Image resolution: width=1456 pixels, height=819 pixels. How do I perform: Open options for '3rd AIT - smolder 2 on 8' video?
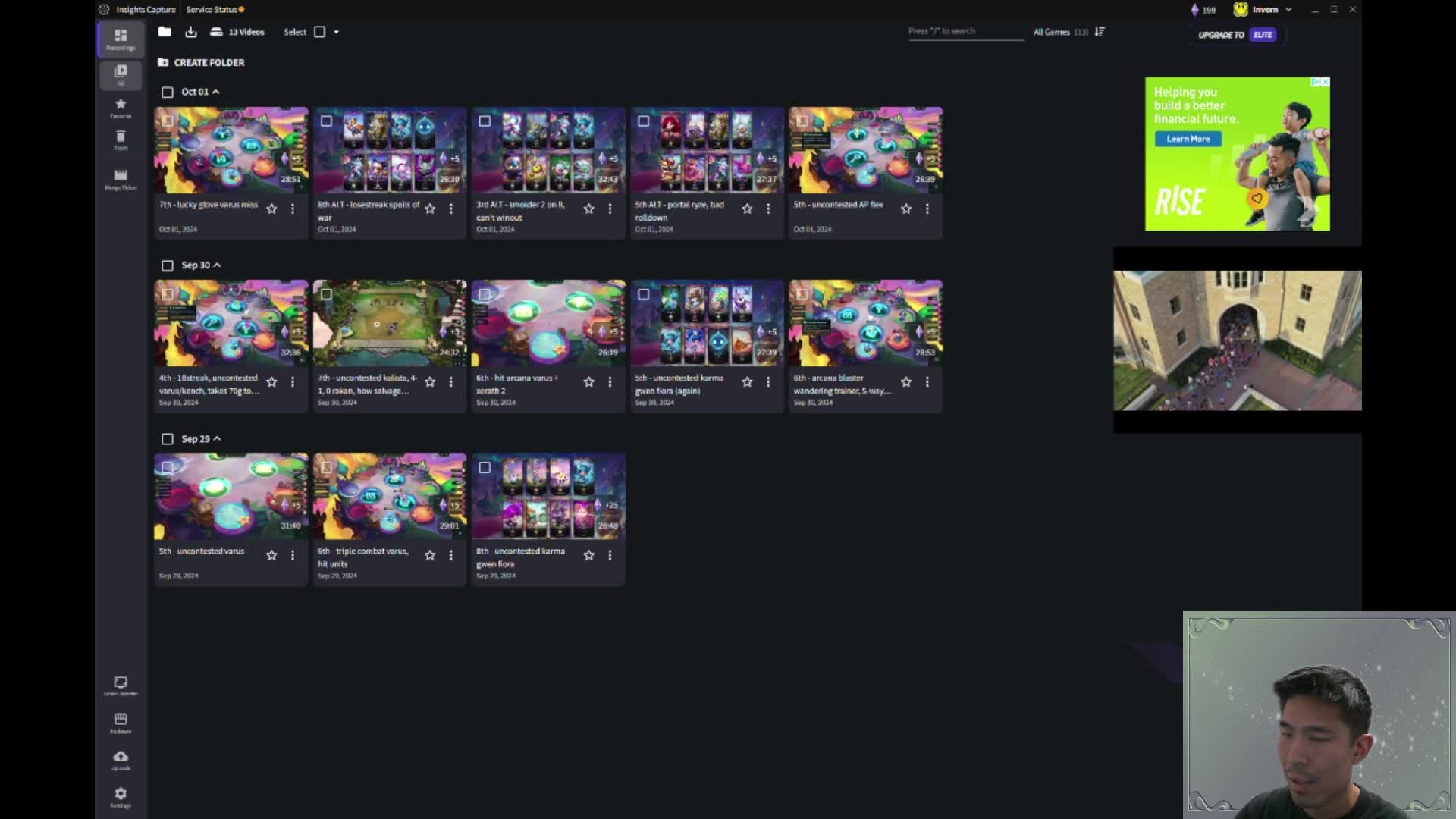610,209
